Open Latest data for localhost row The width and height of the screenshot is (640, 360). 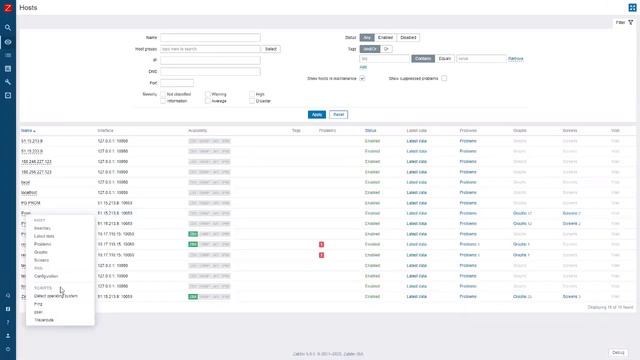[x=416, y=193]
